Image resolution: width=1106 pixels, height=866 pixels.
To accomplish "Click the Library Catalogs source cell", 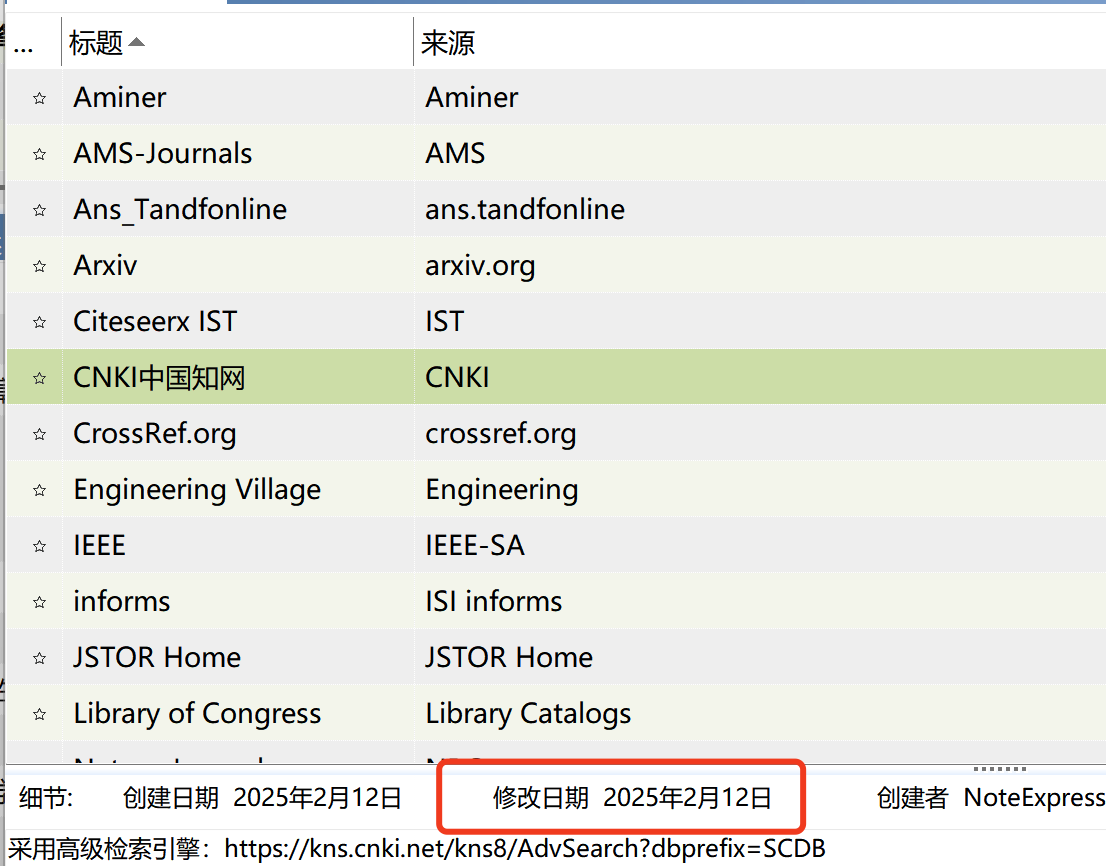I will [760, 714].
